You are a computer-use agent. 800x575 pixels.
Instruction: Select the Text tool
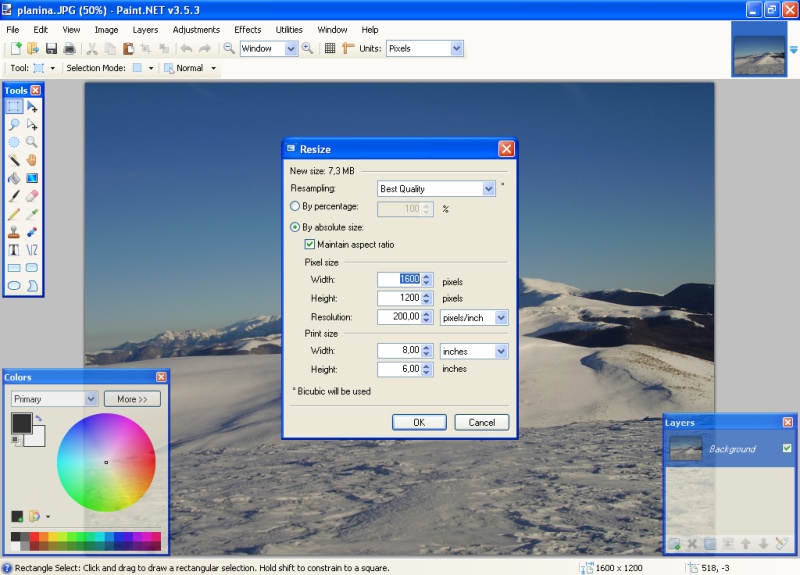pos(15,250)
